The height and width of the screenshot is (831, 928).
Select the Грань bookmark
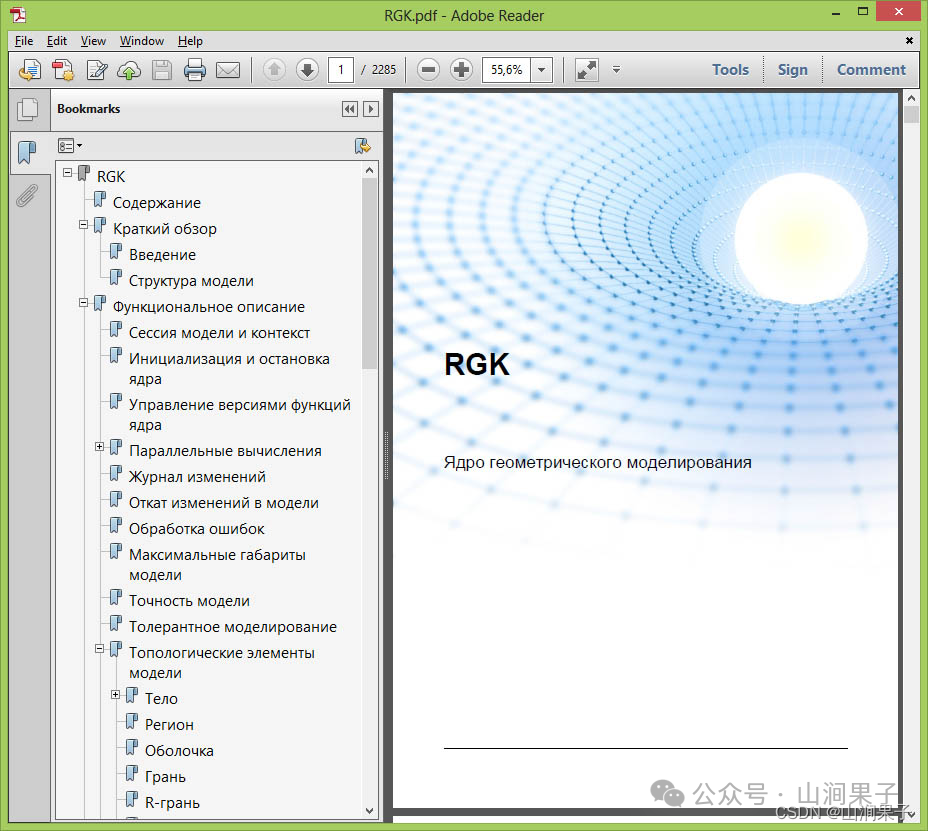click(x=165, y=777)
